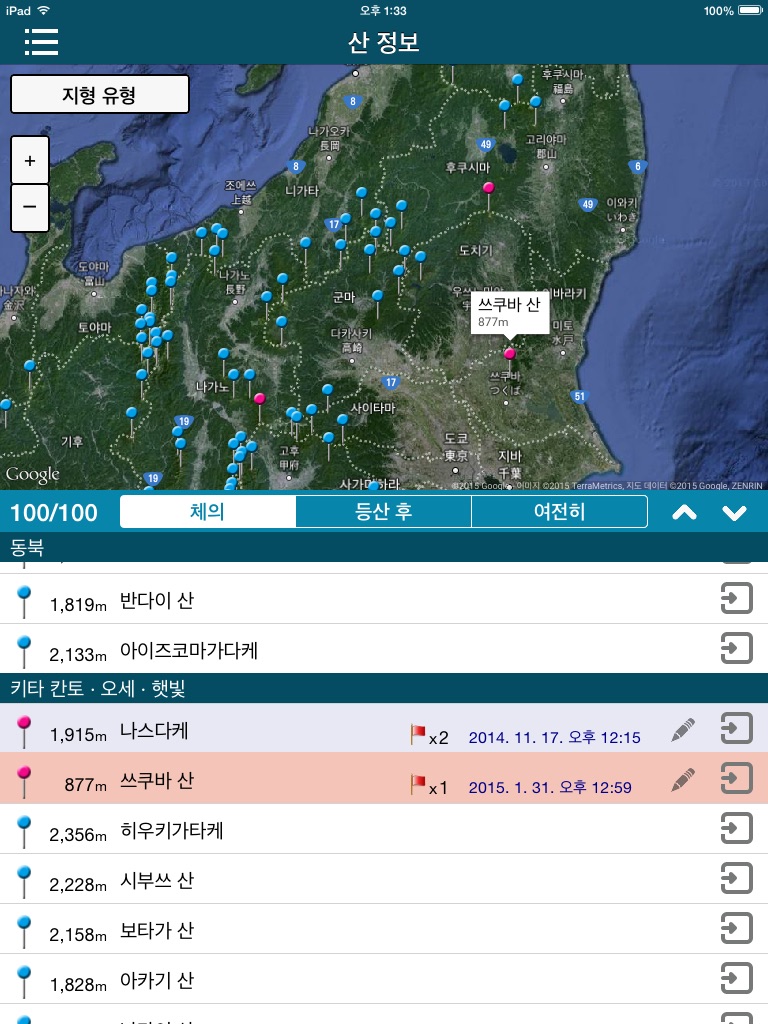Tap the red flag of 쓰쿠바 산
This screenshot has height=1024, width=768.
click(x=417, y=784)
